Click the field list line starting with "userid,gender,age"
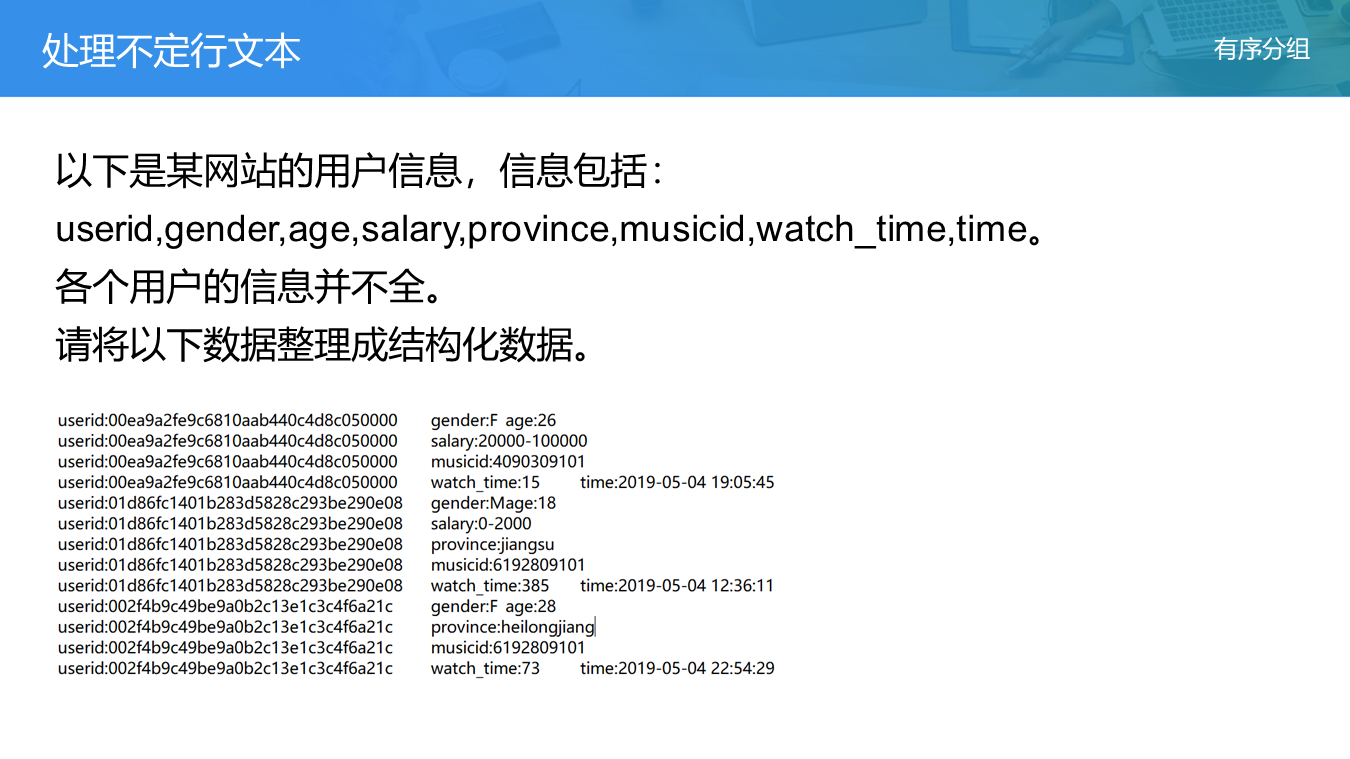 [x=551, y=230]
